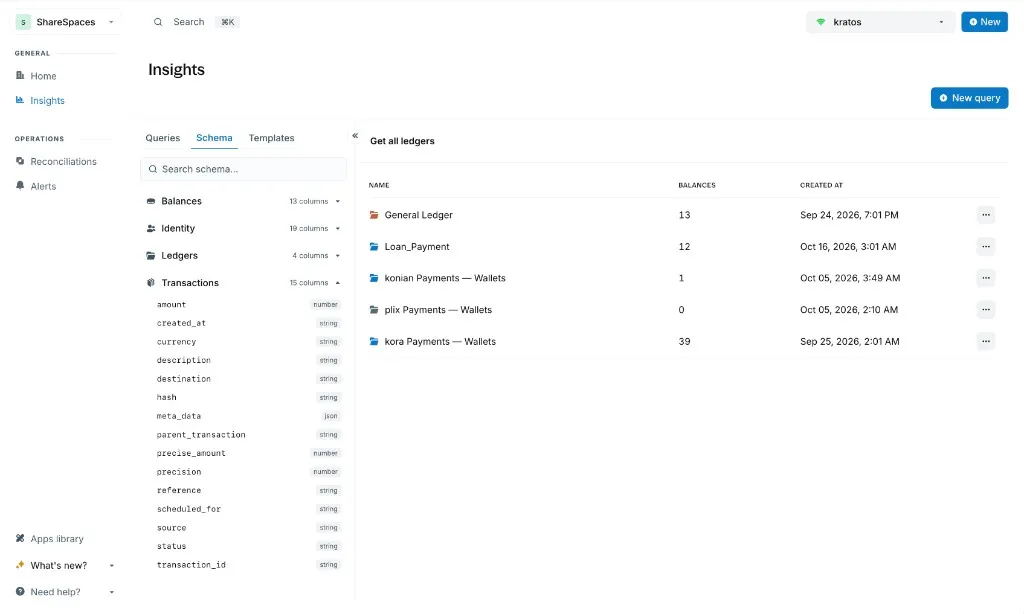This screenshot has height=614, width=1024.
Task: Click the Ledgers folder icon in schema
Action: [151, 255]
